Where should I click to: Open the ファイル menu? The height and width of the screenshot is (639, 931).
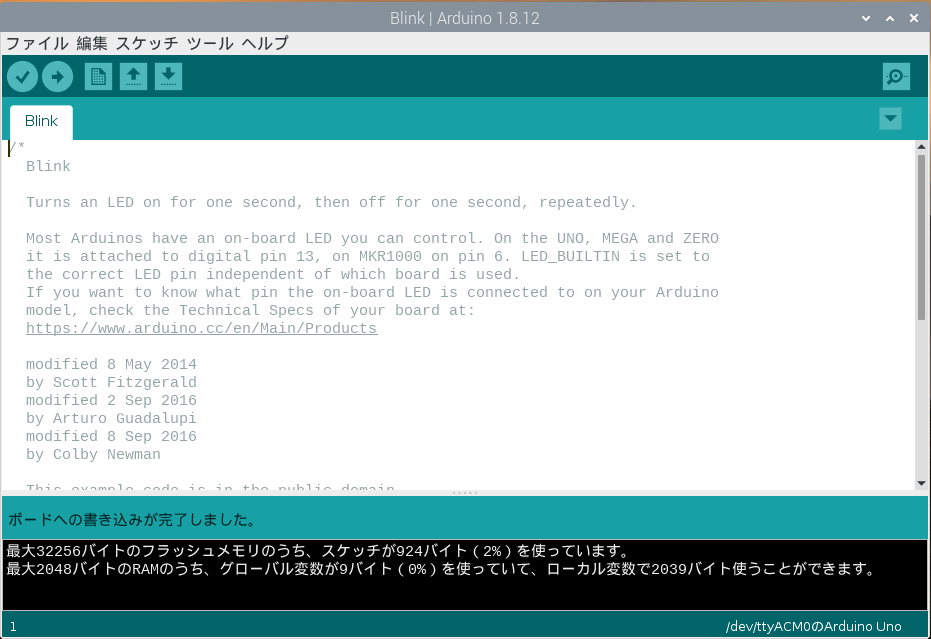pyautogui.click(x=37, y=43)
